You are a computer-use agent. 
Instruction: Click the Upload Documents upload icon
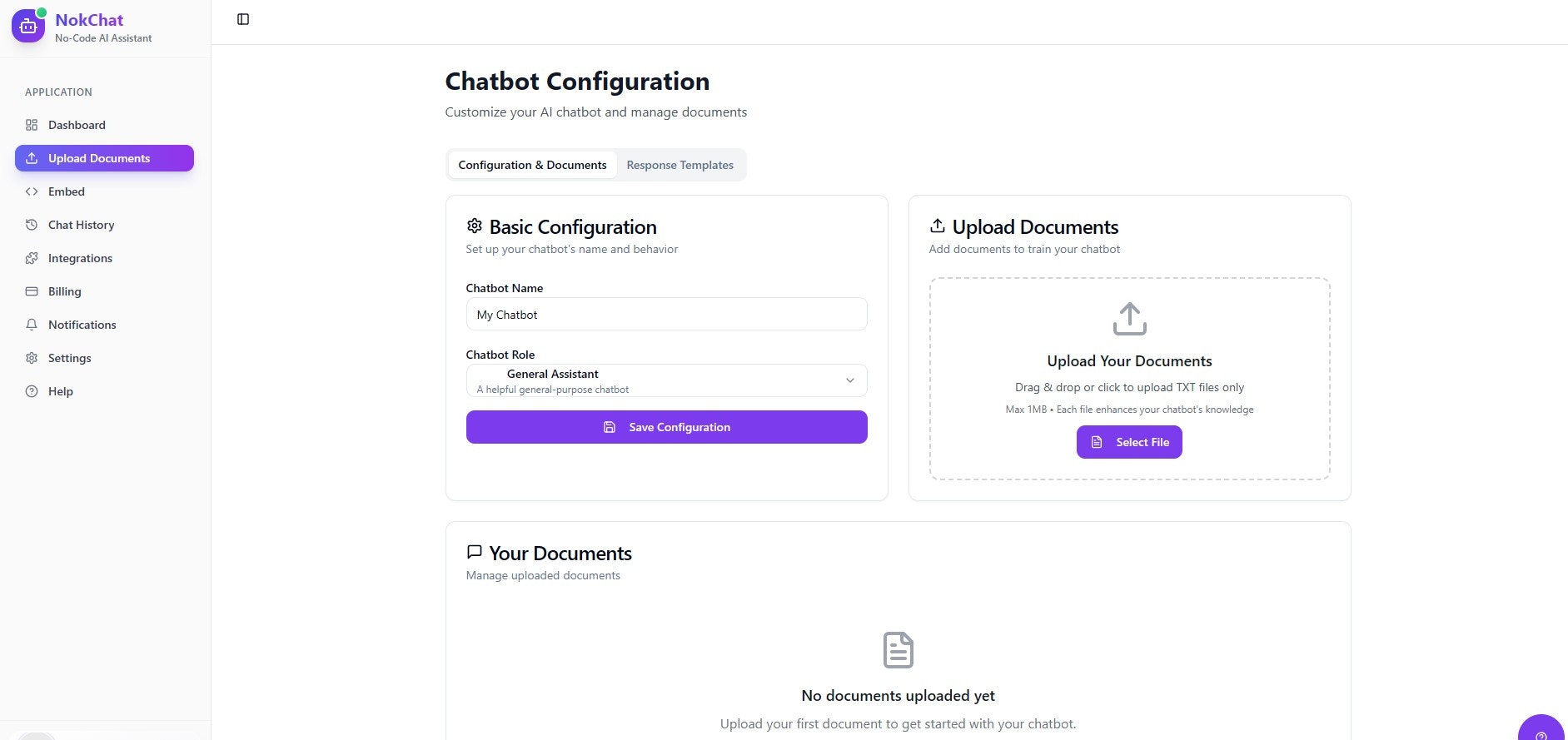coord(32,158)
